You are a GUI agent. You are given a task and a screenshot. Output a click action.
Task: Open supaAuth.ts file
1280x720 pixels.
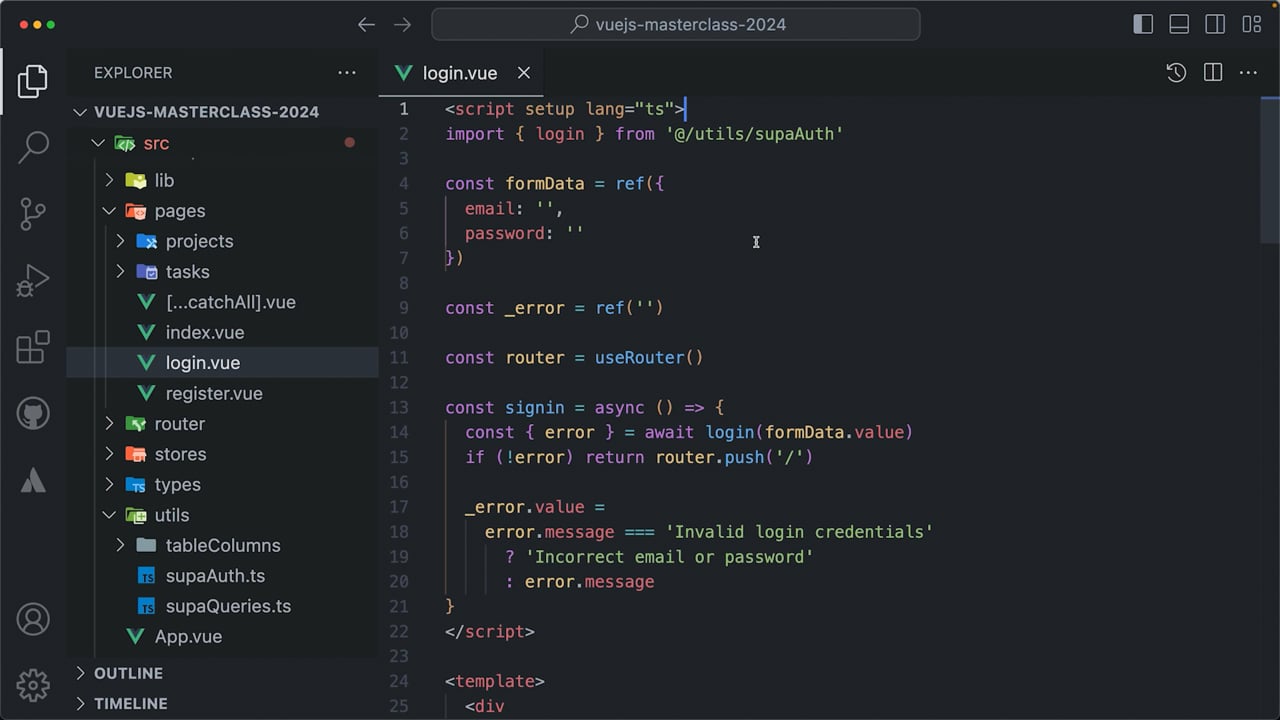[222, 576]
